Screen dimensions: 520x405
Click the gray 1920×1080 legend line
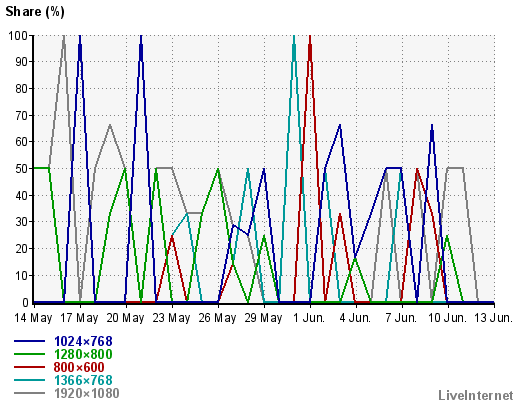pos(29,393)
